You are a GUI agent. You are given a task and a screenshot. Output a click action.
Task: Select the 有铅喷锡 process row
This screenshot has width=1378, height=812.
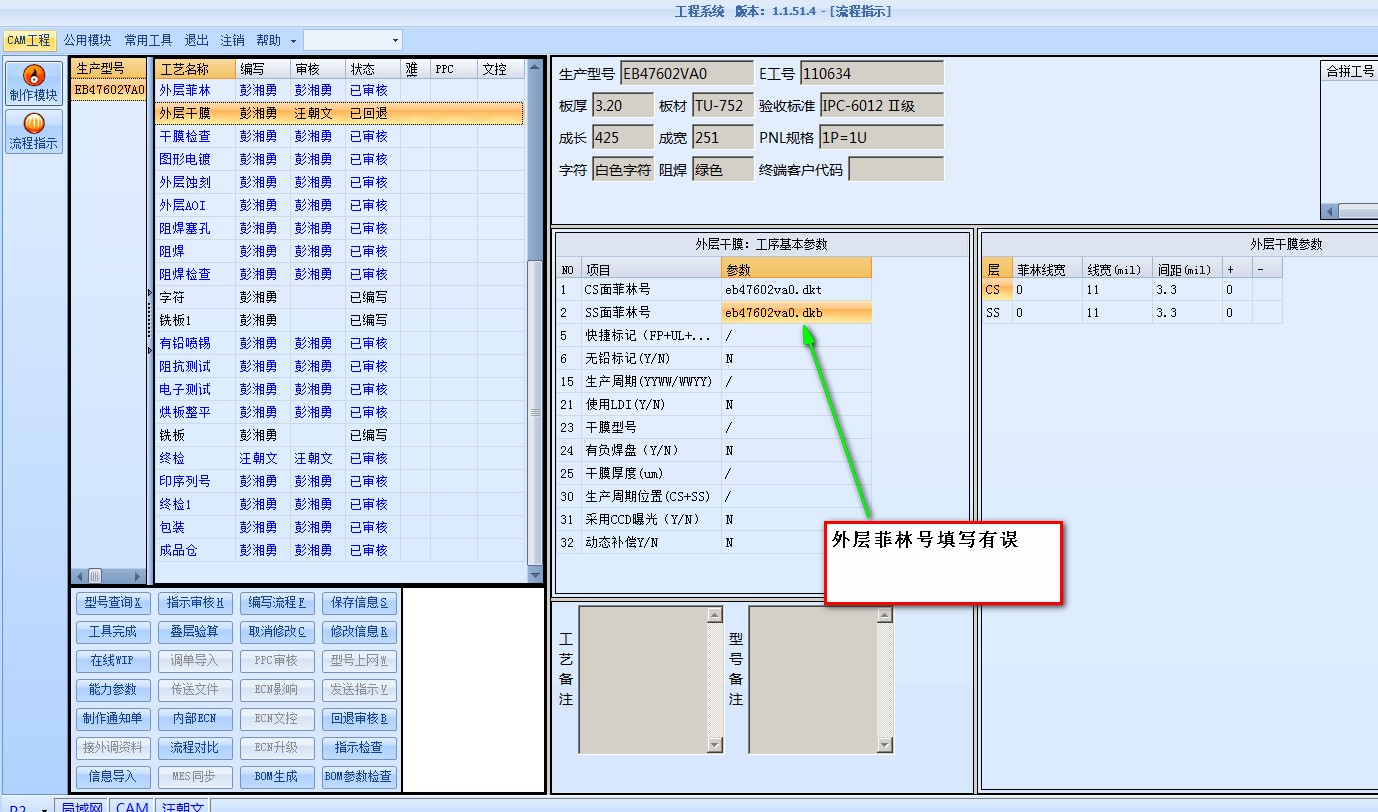click(x=339, y=343)
